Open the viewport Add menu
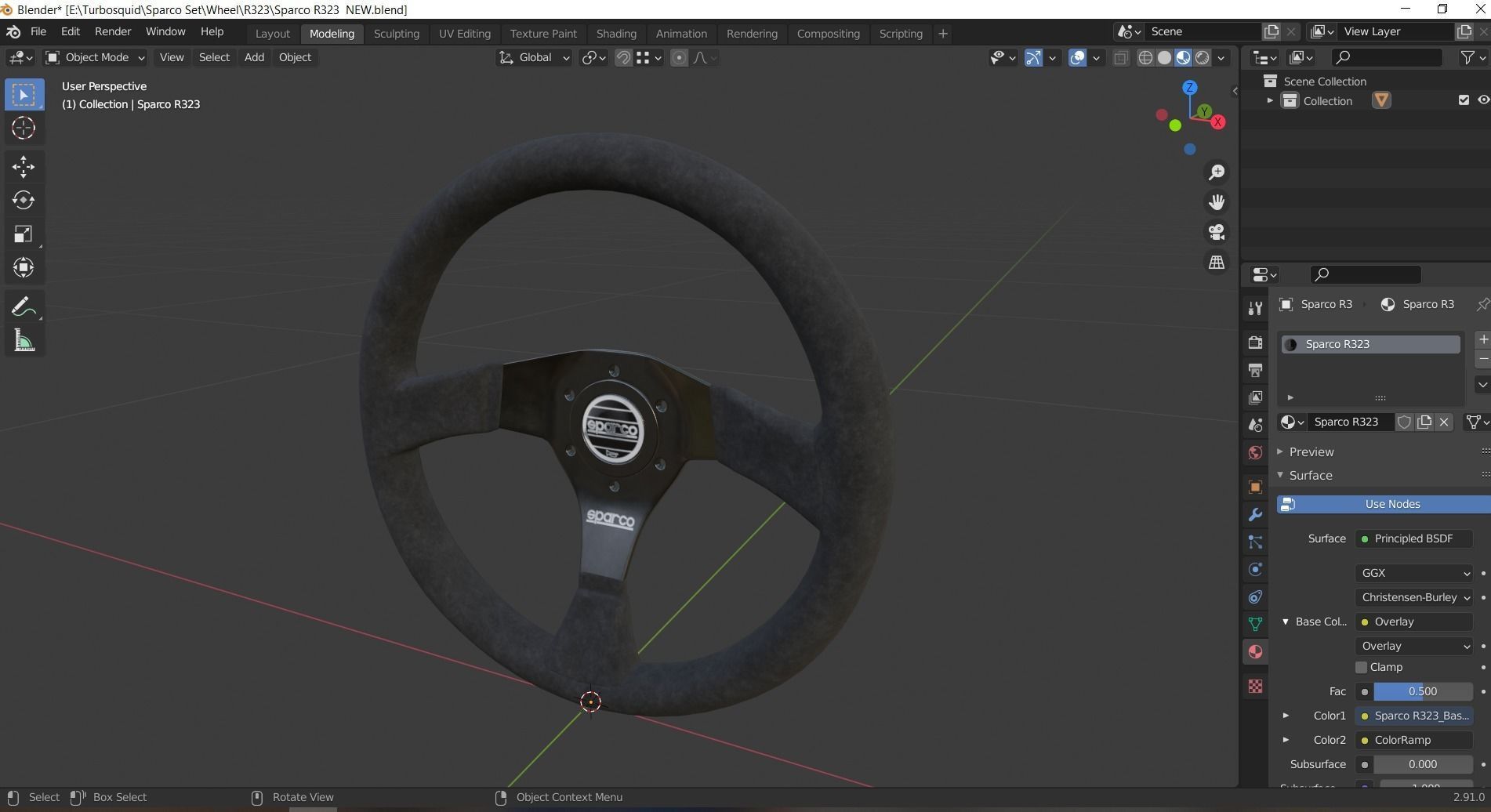The height and width of the screenshot is (812, 1491). (254, 57)
